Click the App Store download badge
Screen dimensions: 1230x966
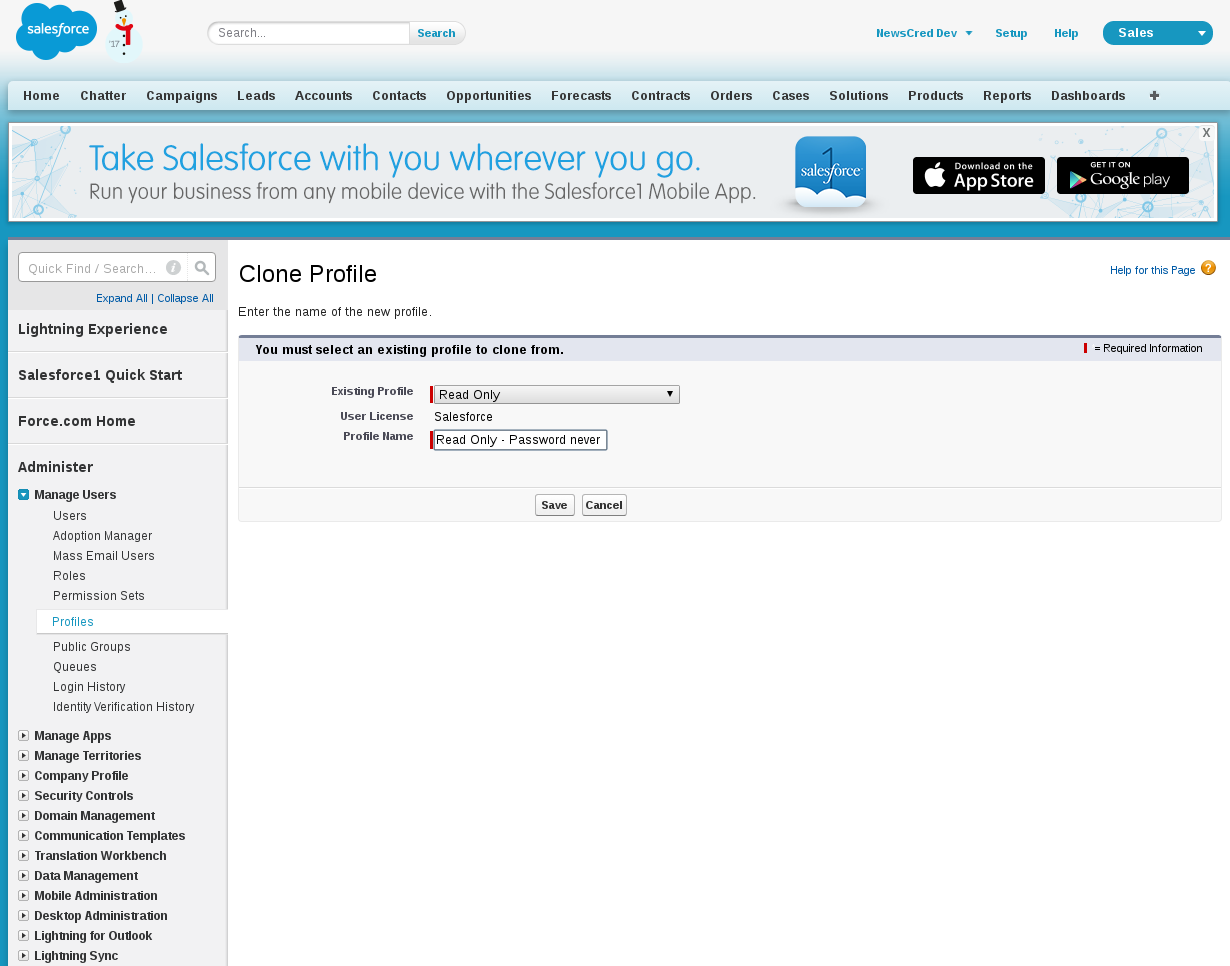click(979, 176)
